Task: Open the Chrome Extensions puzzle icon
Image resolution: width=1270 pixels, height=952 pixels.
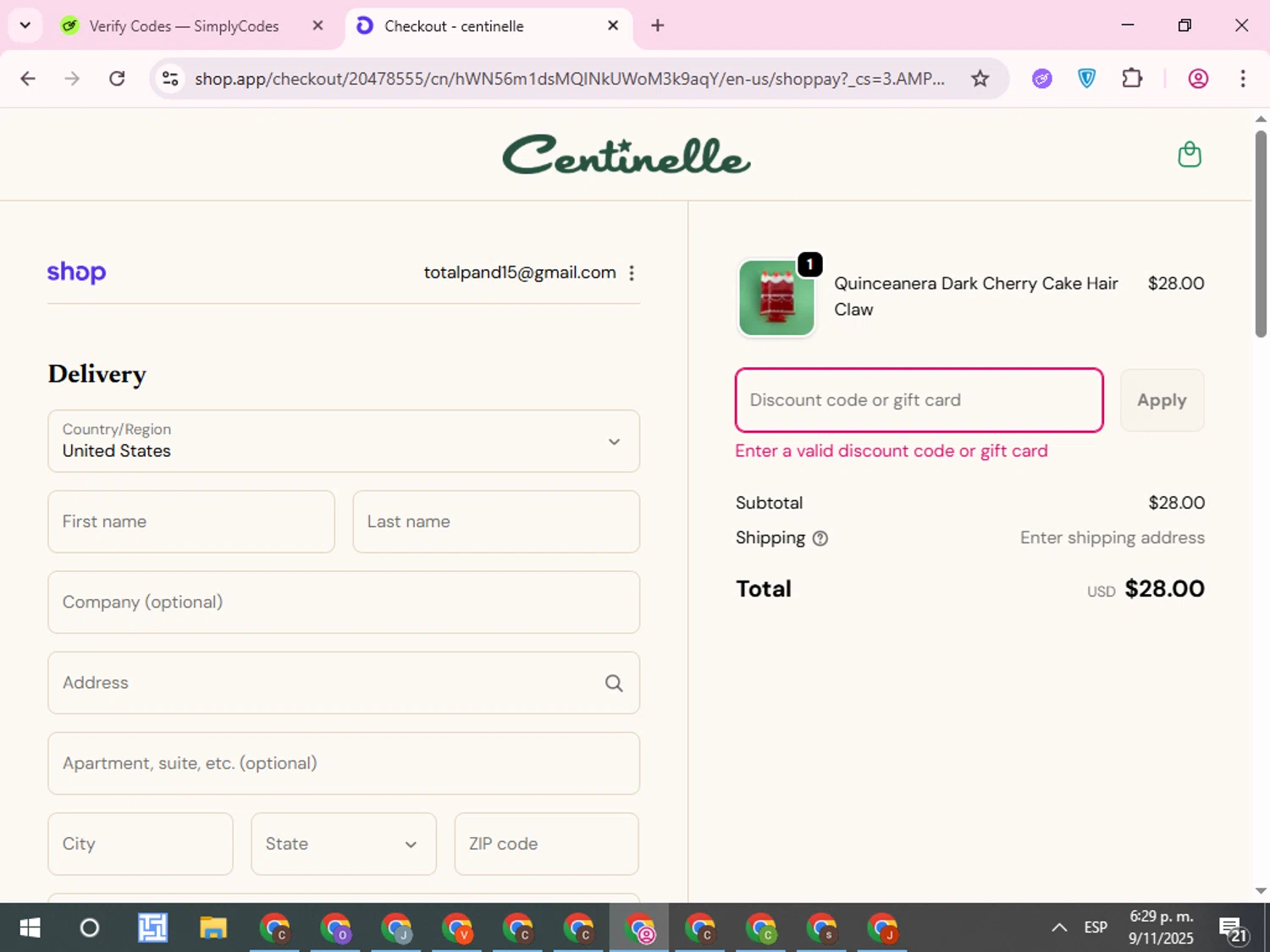Action: [1132, 79]
